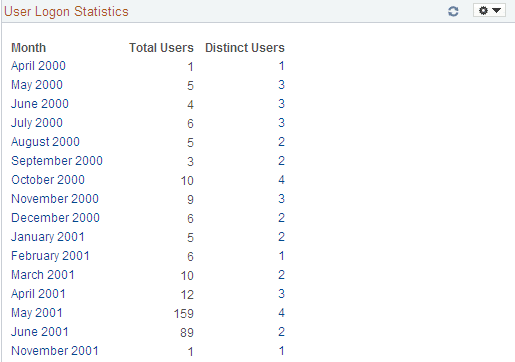
Task: Select total users value 10 for October 2000
Action: 187,181
